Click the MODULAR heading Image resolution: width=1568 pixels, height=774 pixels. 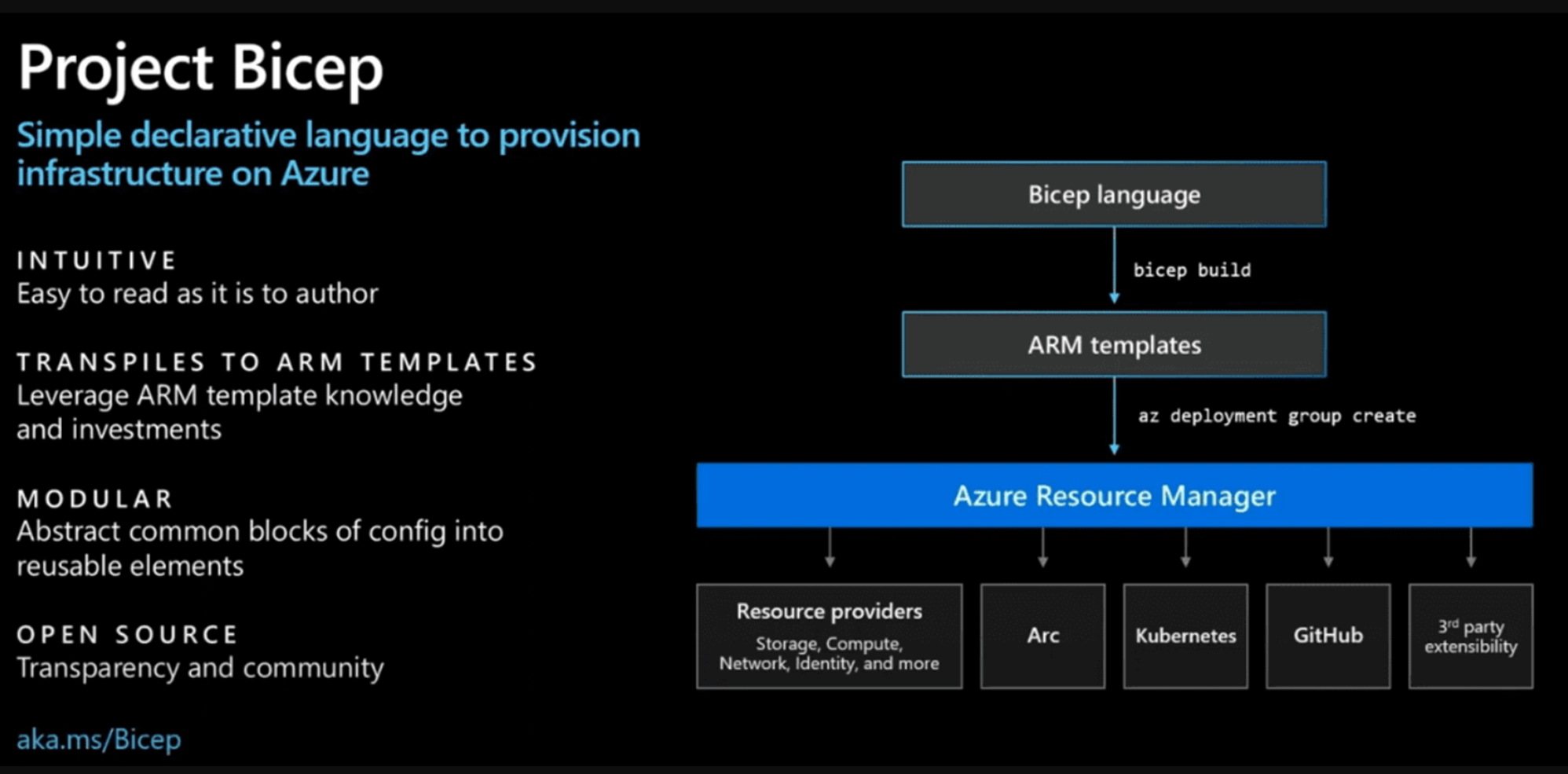coord(95,499)
